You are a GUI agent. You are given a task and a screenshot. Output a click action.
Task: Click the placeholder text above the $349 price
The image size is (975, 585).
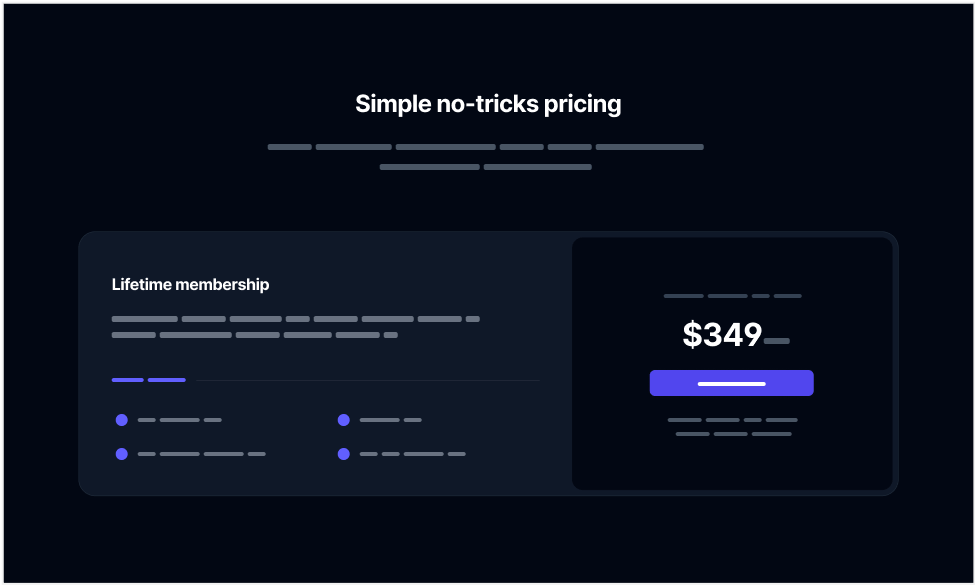coord(733,296)
